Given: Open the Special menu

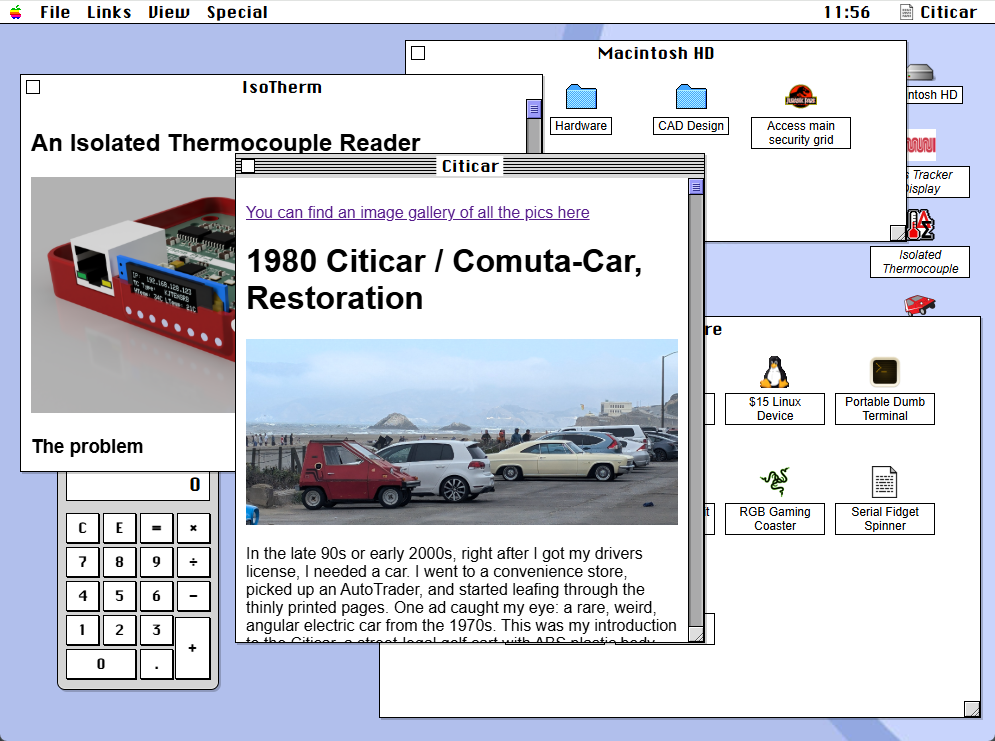Looking at the screenshot, I should pyautogui.click(x=237, y=12).
